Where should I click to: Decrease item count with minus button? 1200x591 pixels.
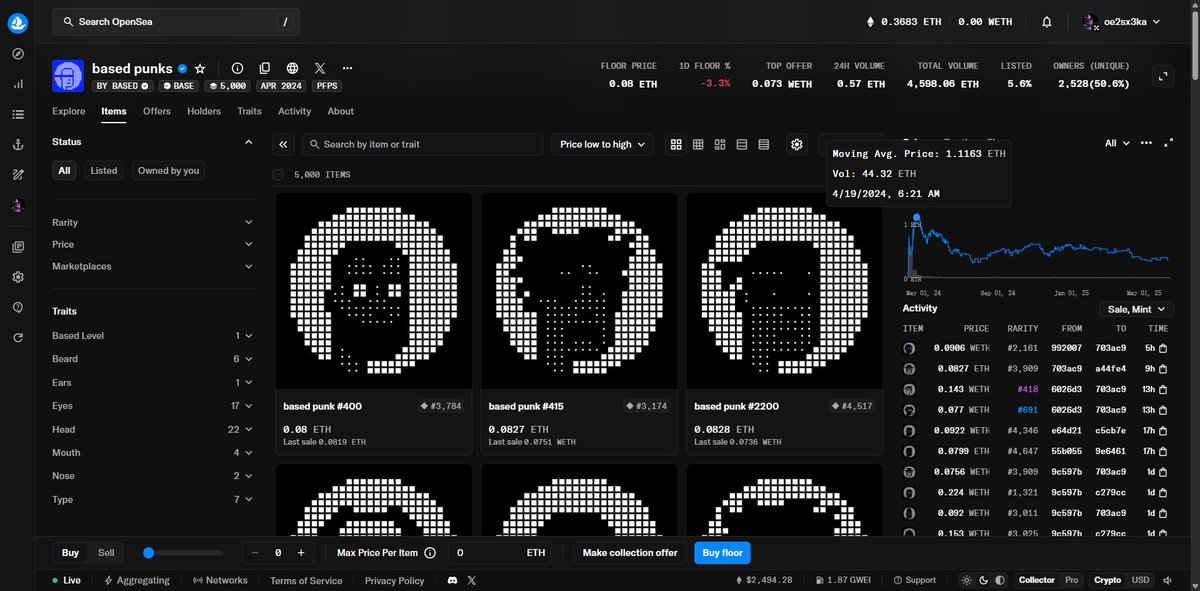(255, 553)
